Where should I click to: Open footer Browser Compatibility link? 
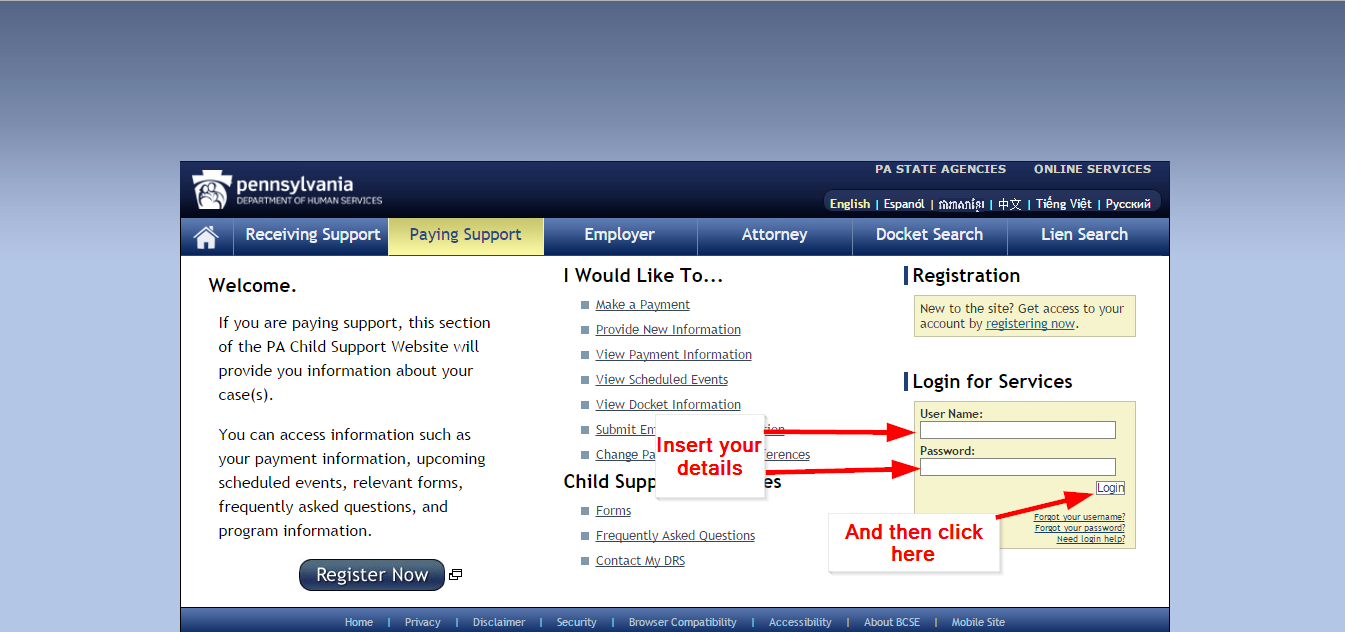683,622
